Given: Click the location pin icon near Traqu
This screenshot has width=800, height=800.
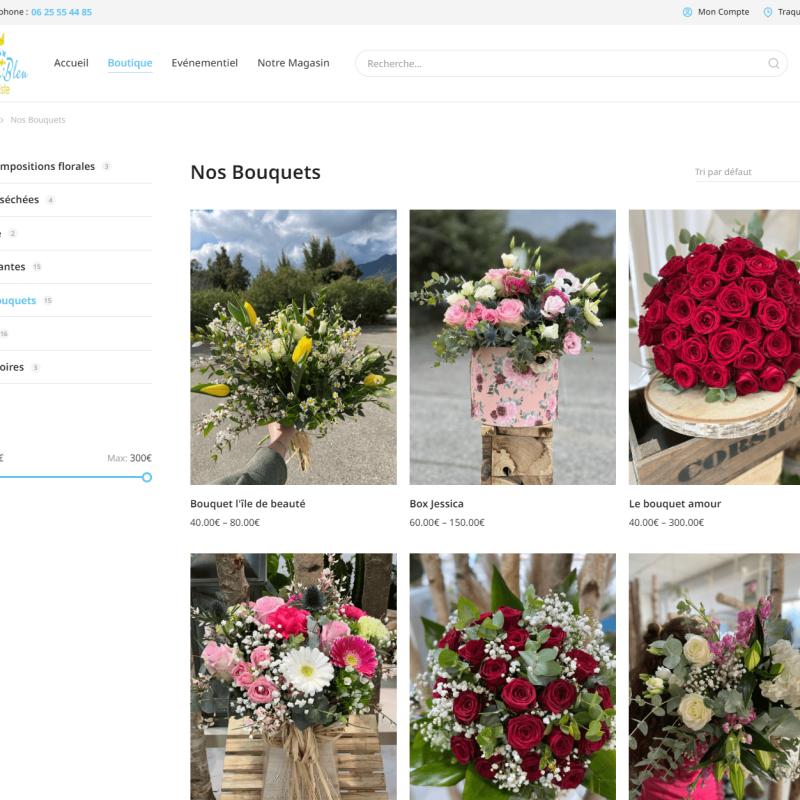Looking at the screenshot, I should click(x=767, y=12).
